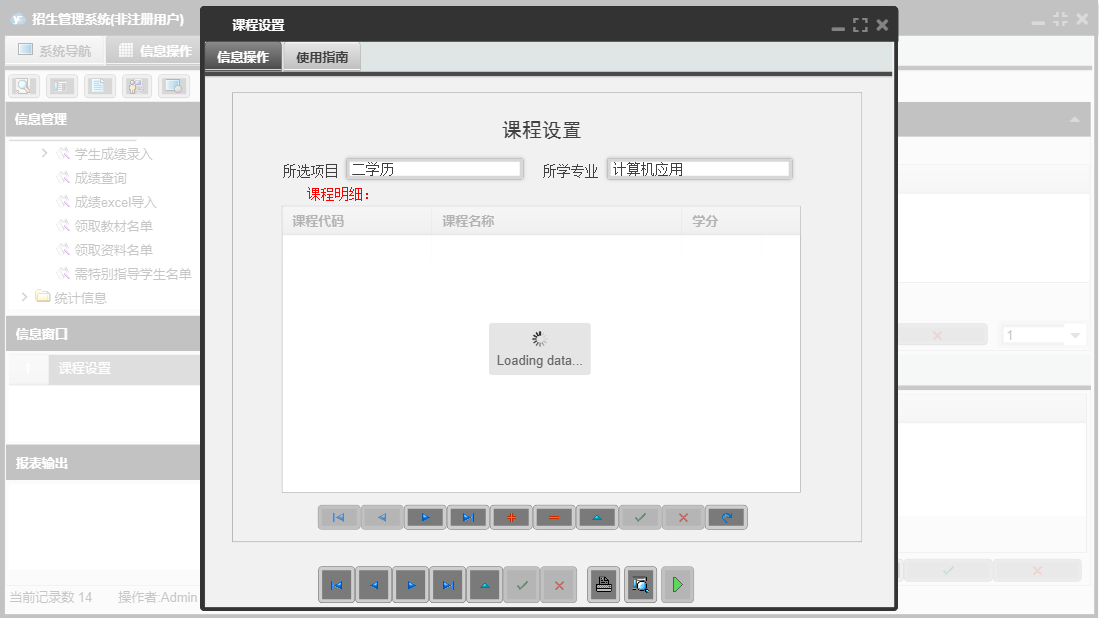This screenshot has height=618, width=1099.
Task: Click the magnifier search icon in left toolbar
Action: pos(22,85)
